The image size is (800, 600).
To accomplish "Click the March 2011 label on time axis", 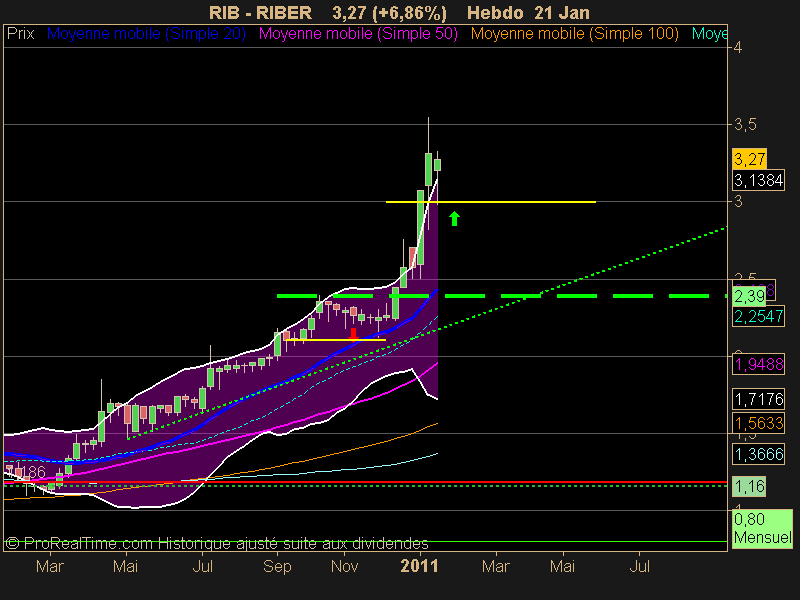I will 495,566.
